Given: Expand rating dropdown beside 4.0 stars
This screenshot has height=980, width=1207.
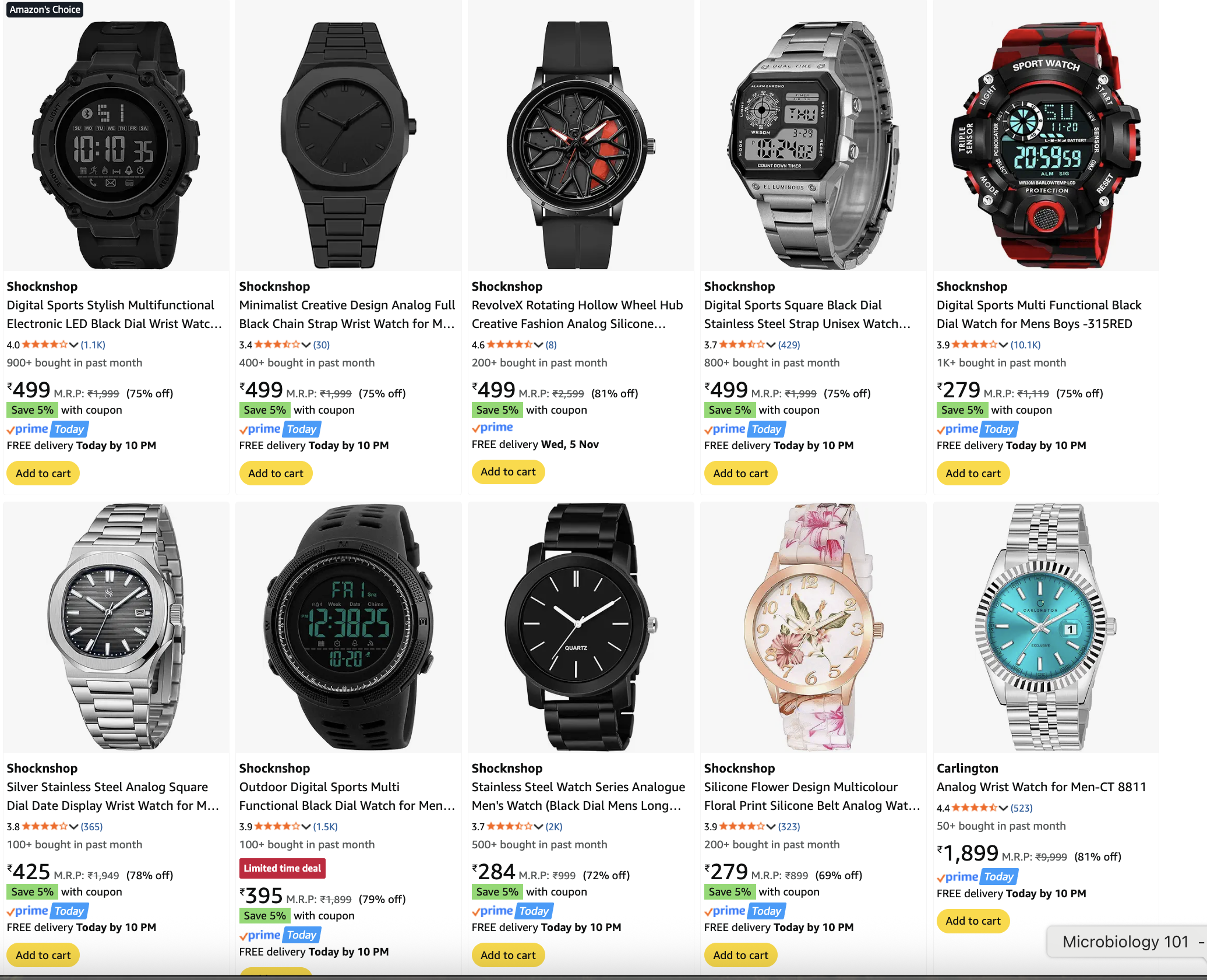Looking at the screenshot, I should (74, 345).
